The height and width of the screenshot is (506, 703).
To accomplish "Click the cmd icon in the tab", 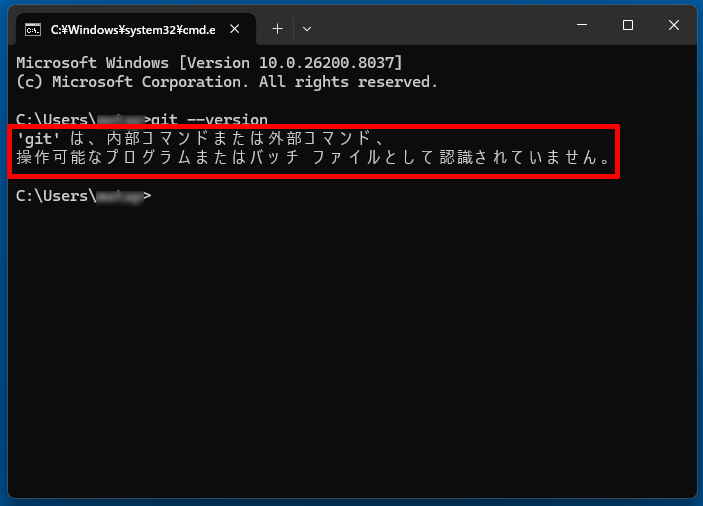I will [x=33, y=30].
